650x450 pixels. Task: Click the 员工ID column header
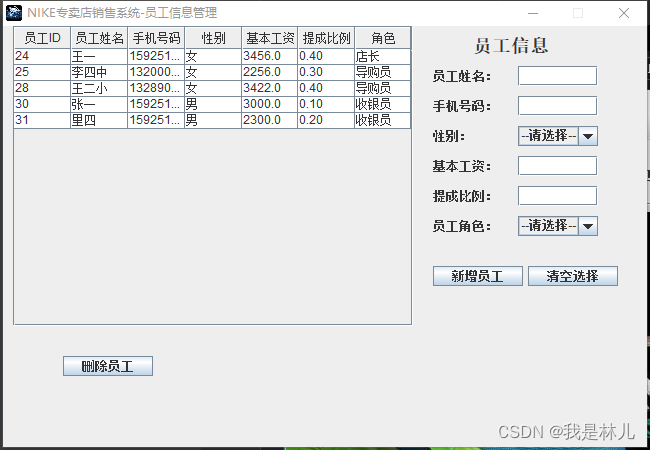click(x=42, y=38)
